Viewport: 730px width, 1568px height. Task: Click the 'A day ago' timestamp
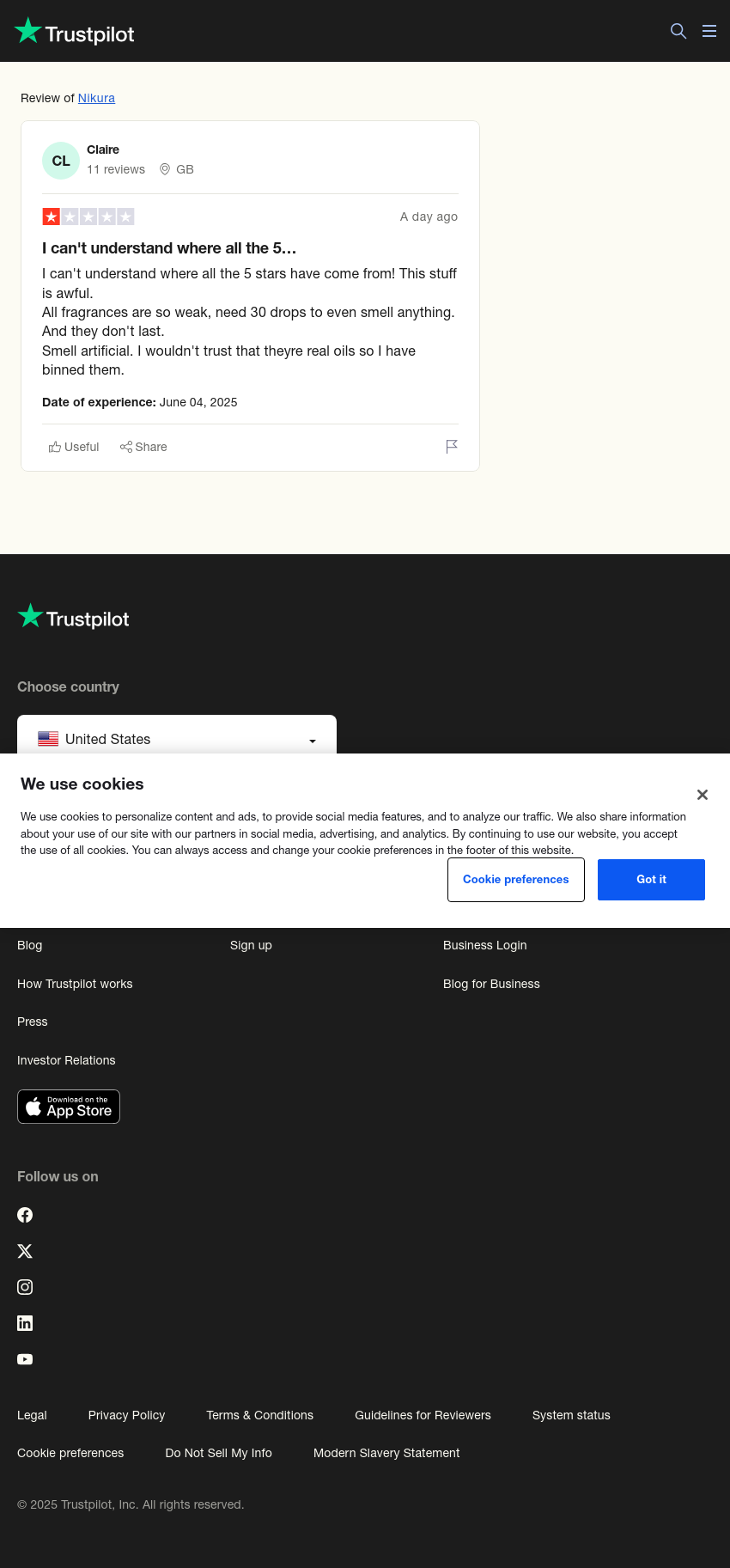429,217
